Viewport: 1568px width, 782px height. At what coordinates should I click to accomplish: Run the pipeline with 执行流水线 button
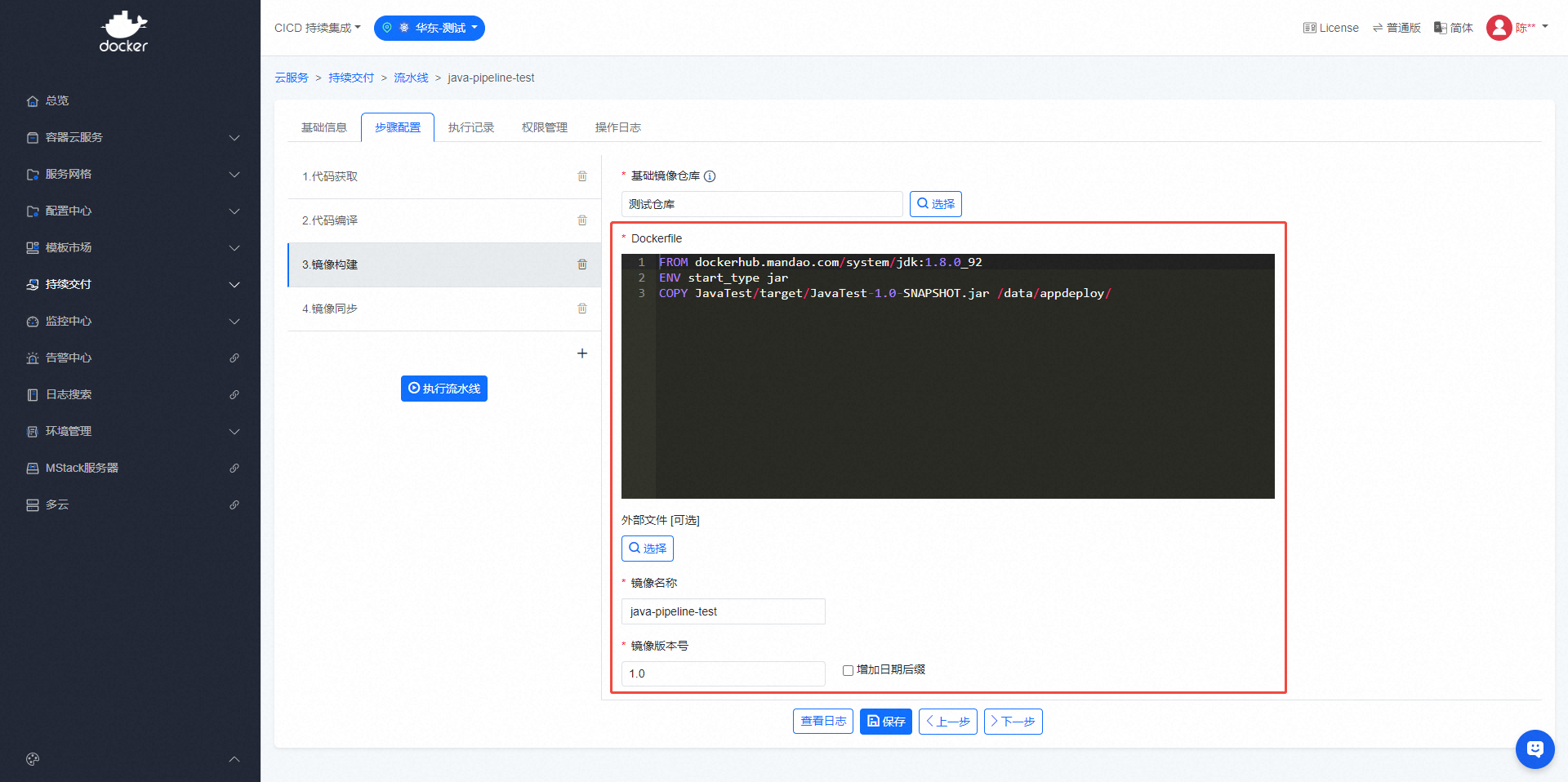tap(444, 389)
